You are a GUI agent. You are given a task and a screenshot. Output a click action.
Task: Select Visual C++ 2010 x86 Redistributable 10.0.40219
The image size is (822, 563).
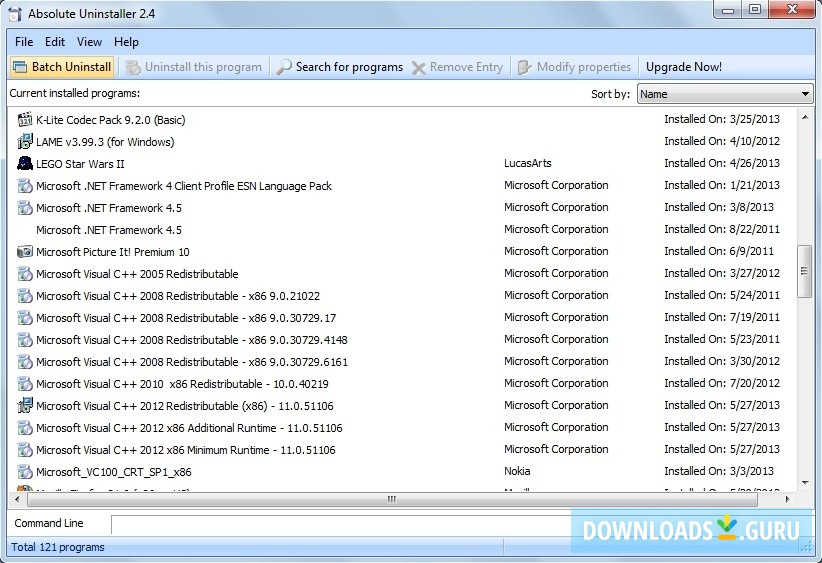coord(403,384)
